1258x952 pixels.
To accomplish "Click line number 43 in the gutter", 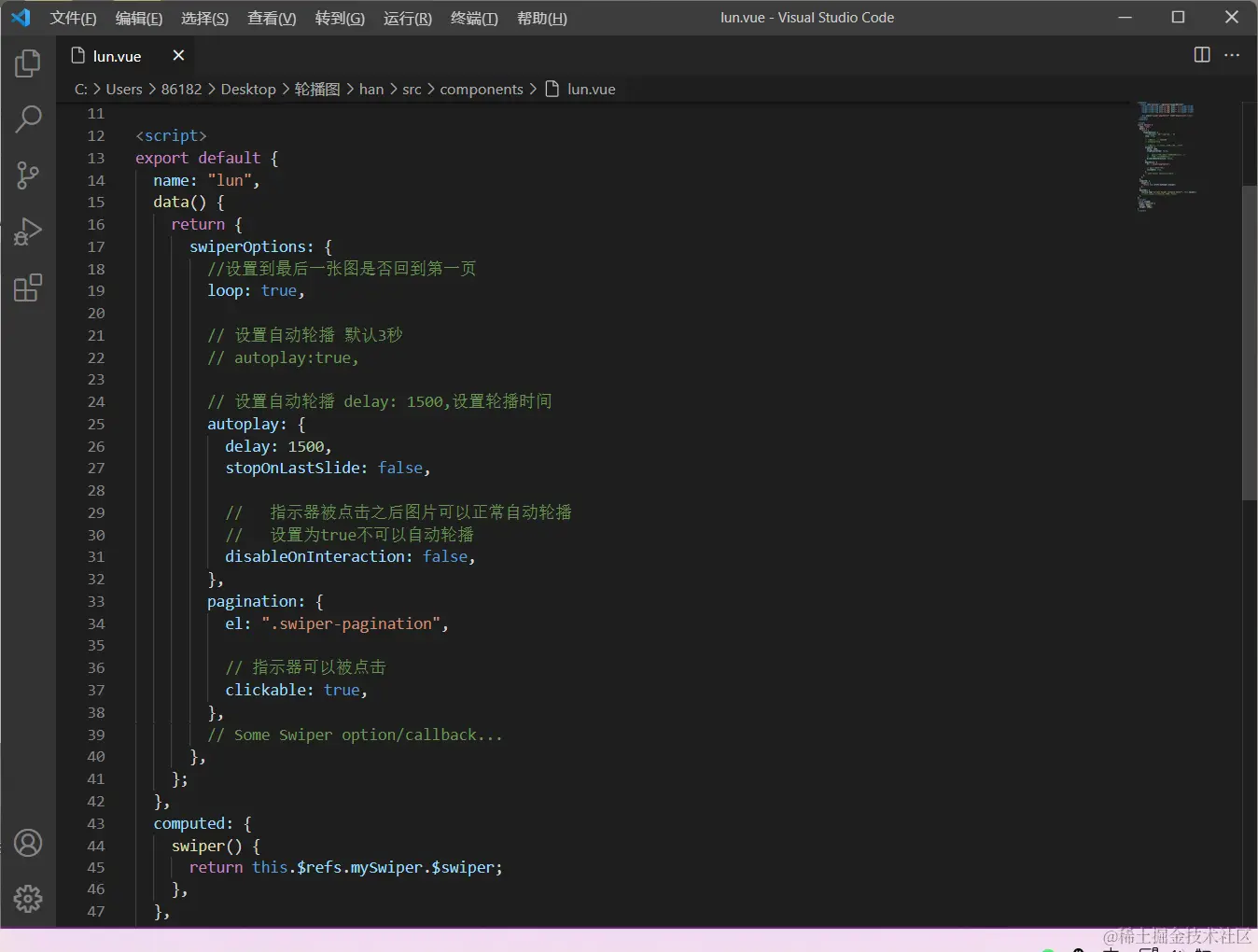I will [96, 824].
